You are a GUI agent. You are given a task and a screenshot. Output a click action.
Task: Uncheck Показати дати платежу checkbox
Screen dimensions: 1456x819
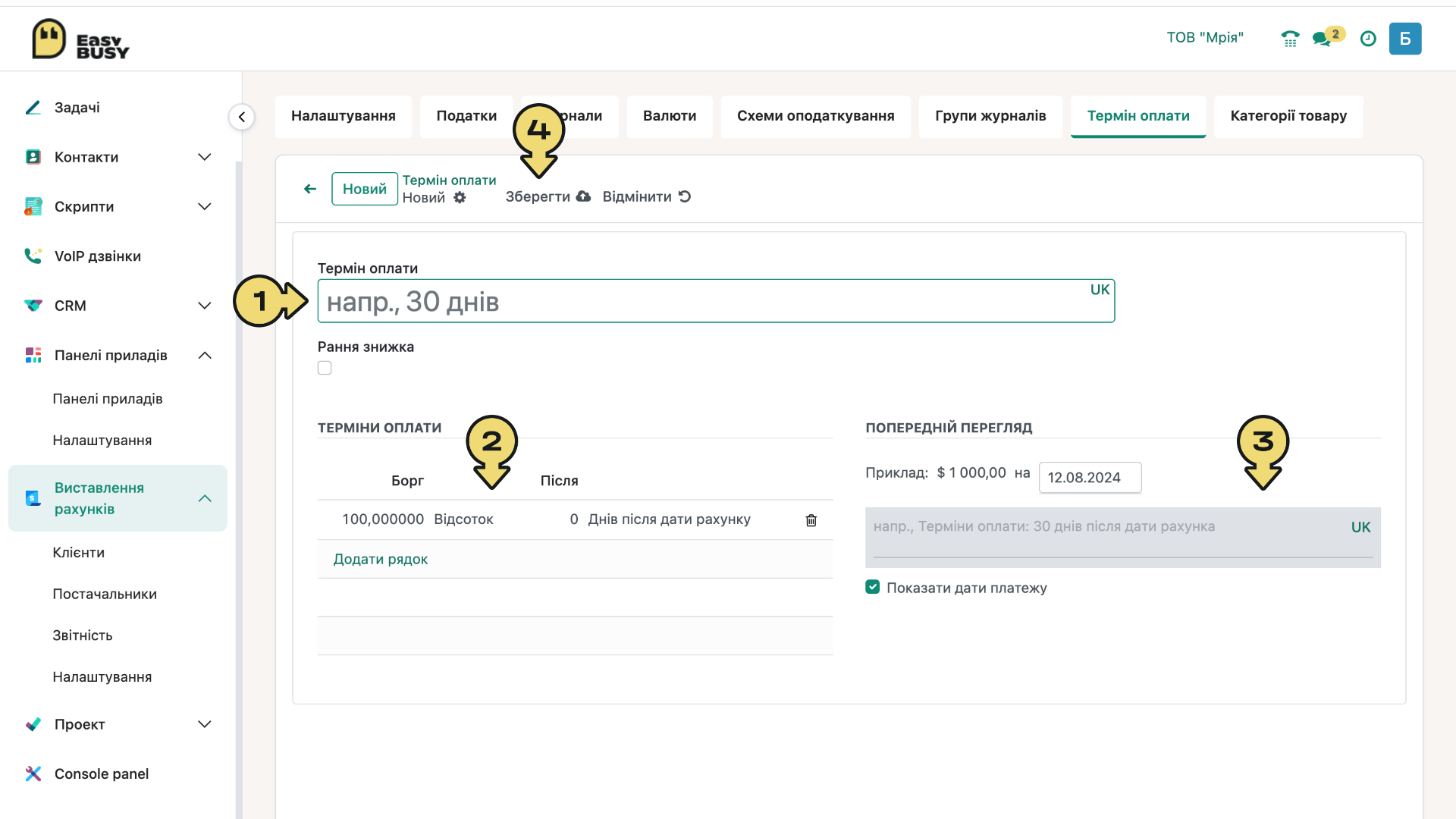[873, 587]
